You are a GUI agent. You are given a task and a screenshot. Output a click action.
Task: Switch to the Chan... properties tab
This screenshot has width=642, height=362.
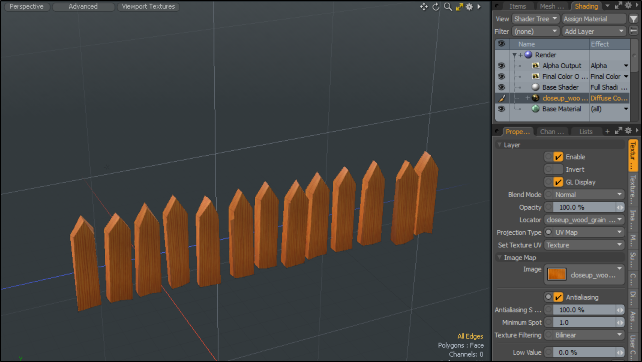[552, 131]
